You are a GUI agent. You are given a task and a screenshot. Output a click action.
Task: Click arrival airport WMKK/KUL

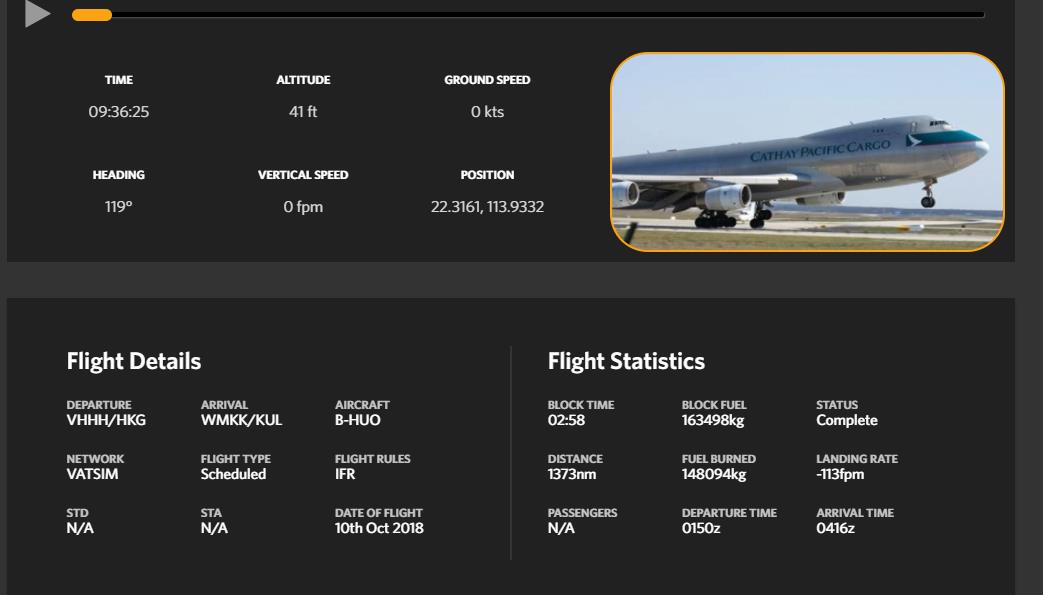pos(241,420)
